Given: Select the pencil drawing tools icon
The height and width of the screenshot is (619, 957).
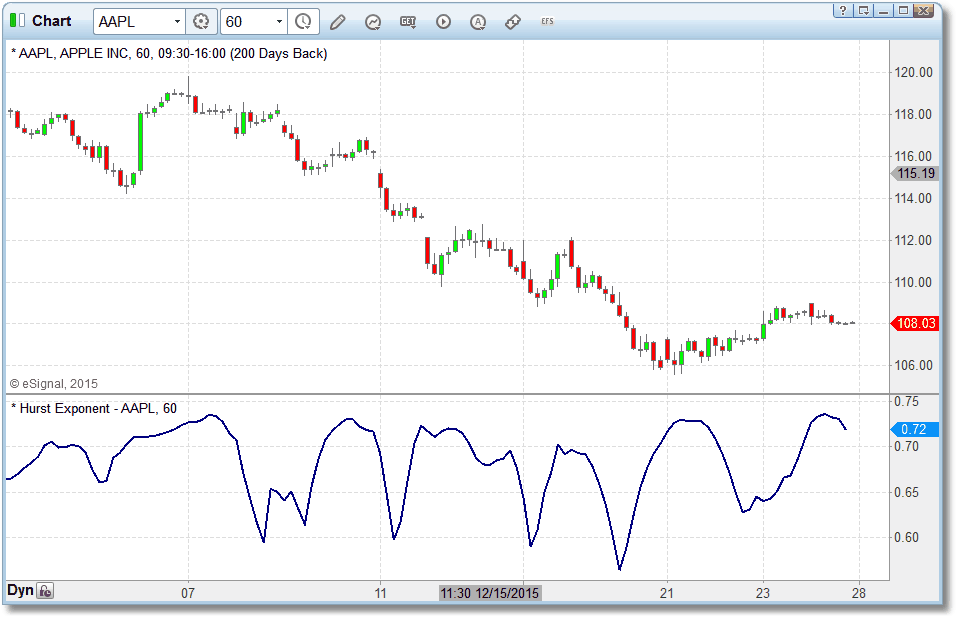Looking at the screenshot, I should coord(338,22).
